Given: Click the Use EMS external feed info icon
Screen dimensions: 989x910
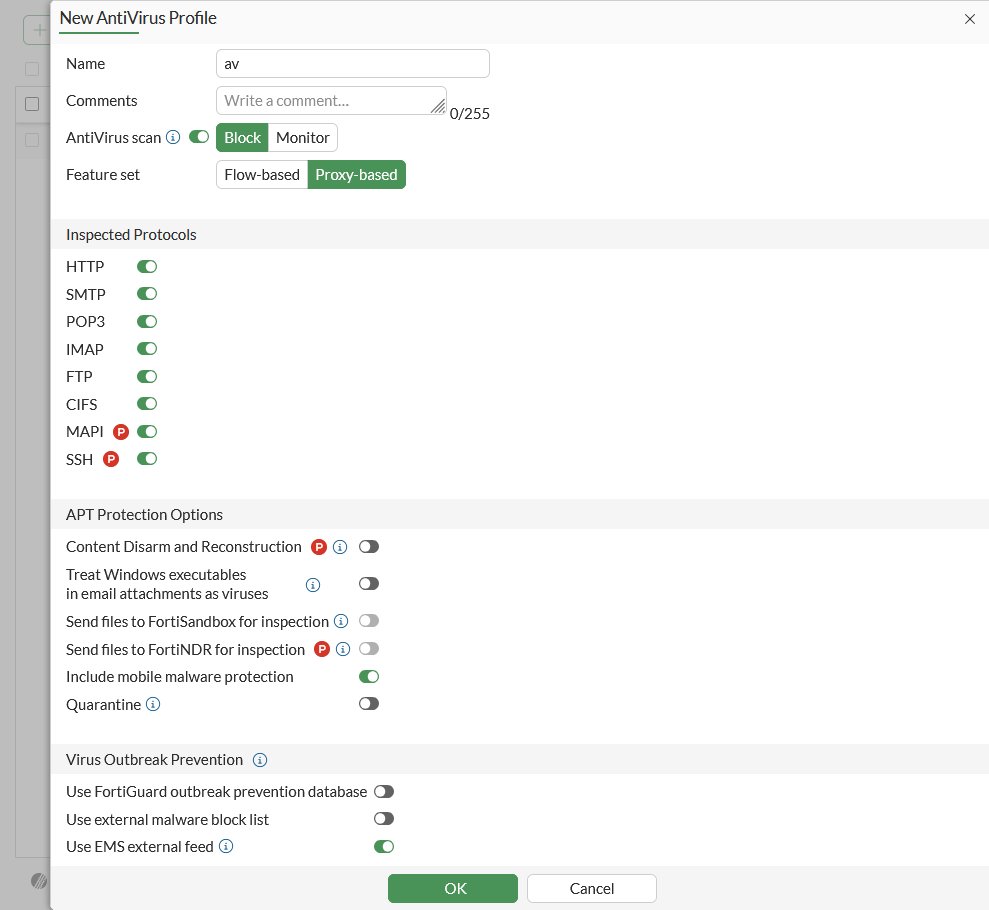Looking at the screenshot, I should pos(226,846).
